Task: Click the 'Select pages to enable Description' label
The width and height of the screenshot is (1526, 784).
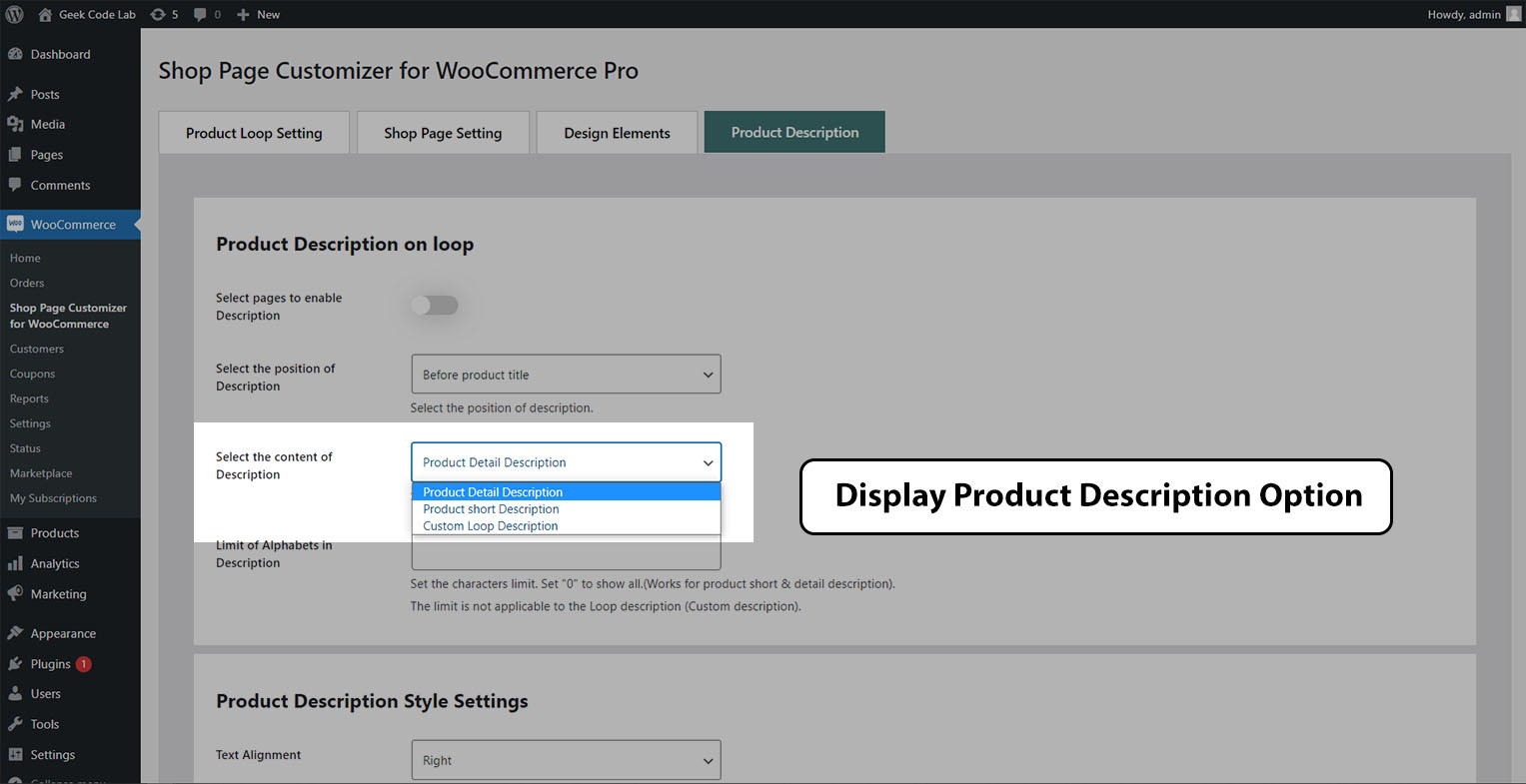Action: point(279,307)
